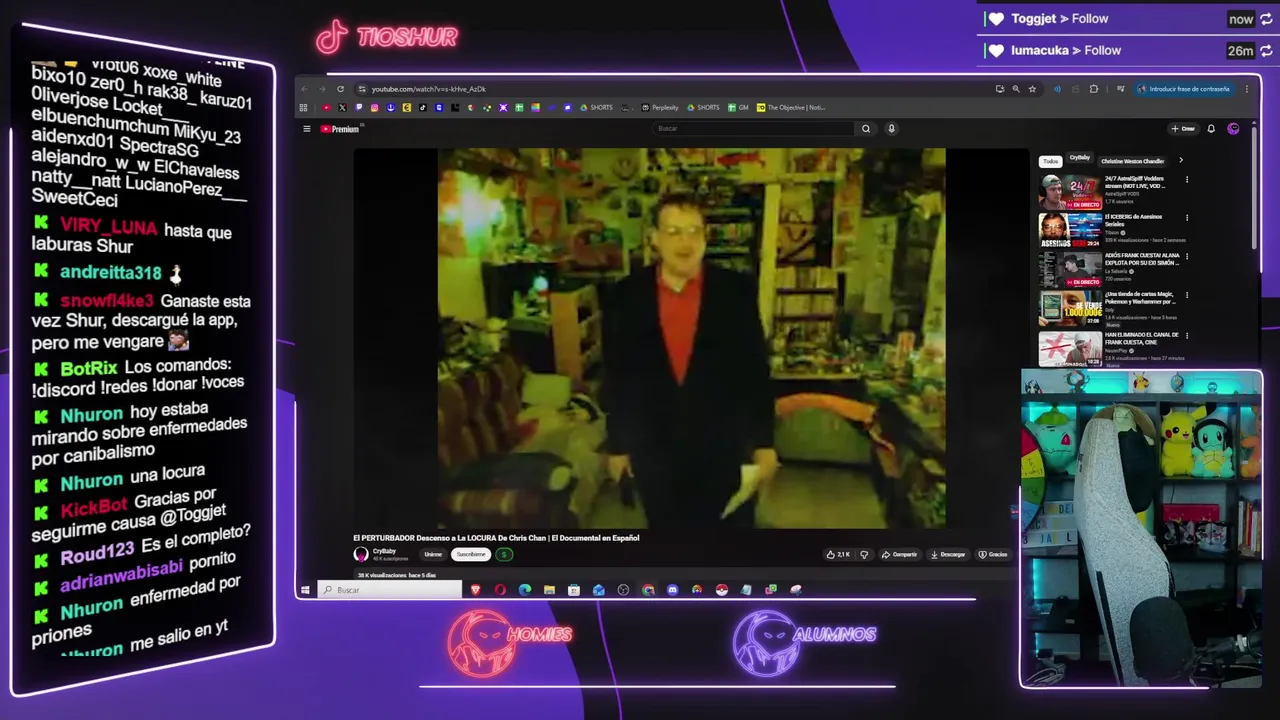This screenshot has width=1280, height=720.
Task: Select the Todos filter chip
Action: pos(1050,161)
